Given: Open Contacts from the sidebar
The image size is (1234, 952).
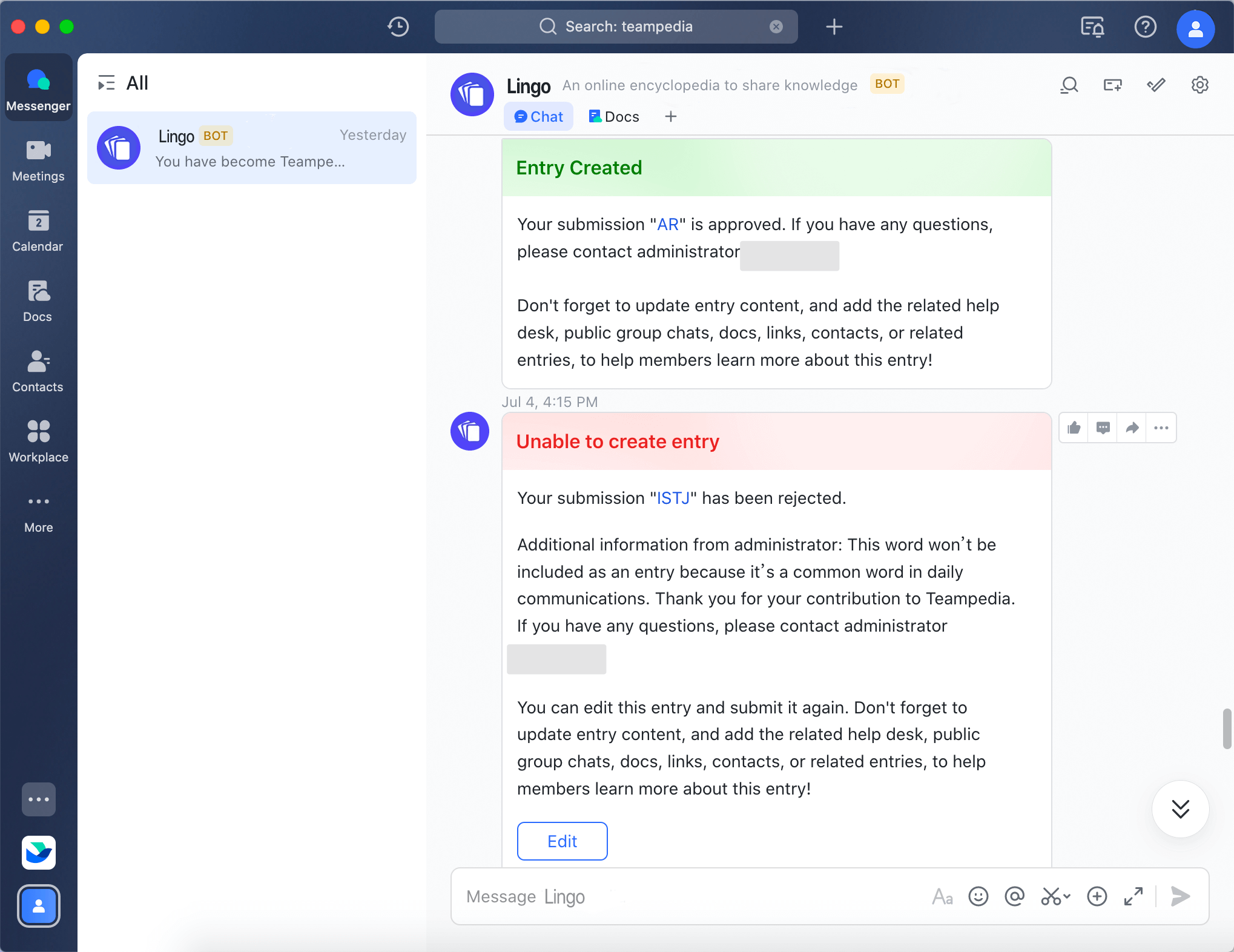Looking at the screenshot, I should coord(38,371).
